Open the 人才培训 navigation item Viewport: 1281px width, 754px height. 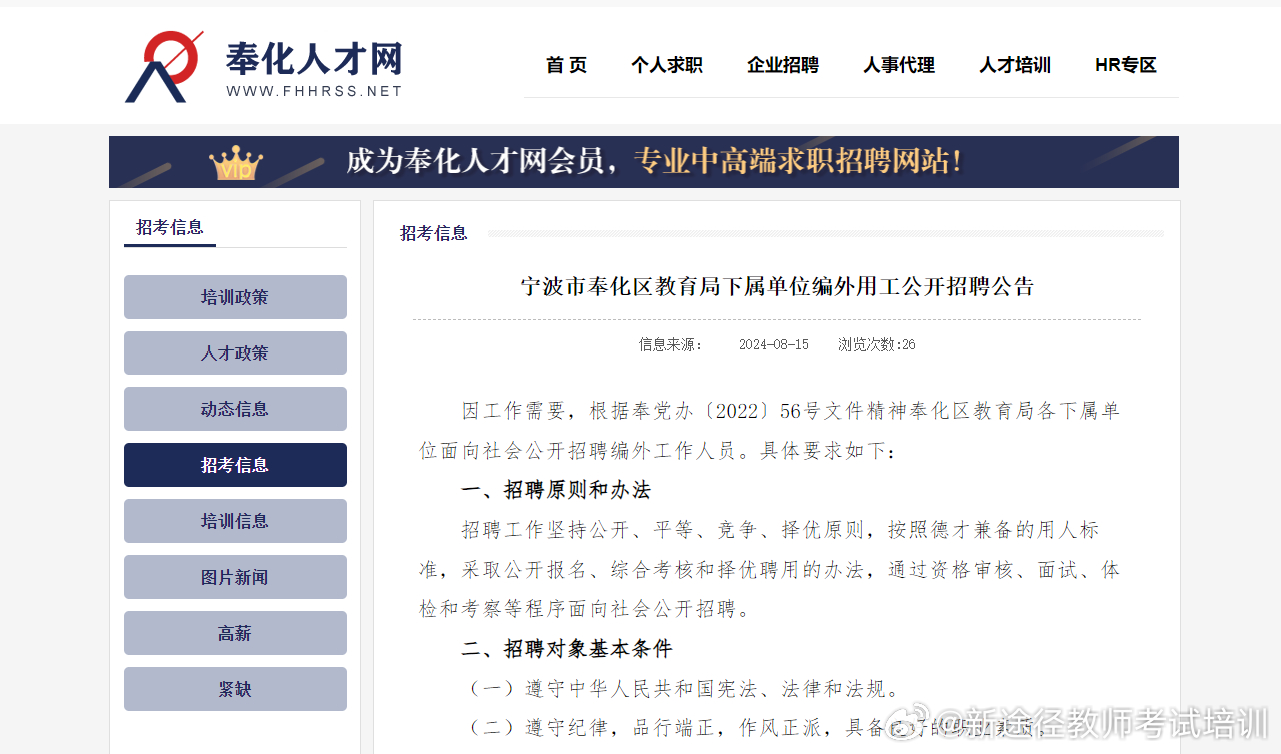coord(1014,65)
